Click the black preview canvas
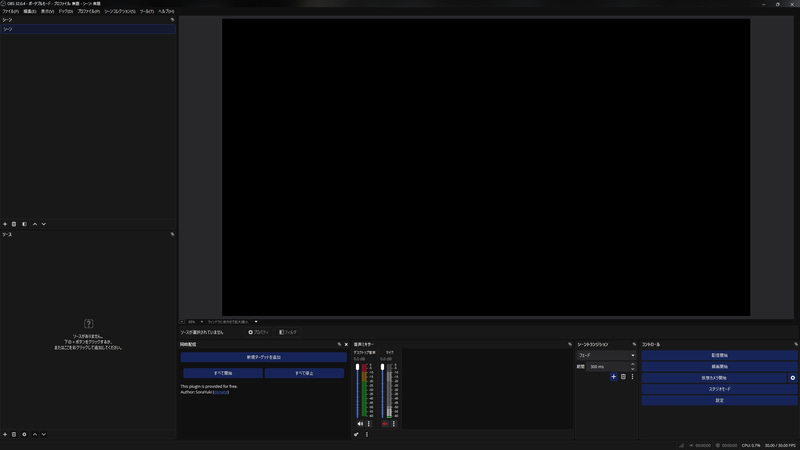The width and height of the screenshot is (800, 450). coord(486,167)
